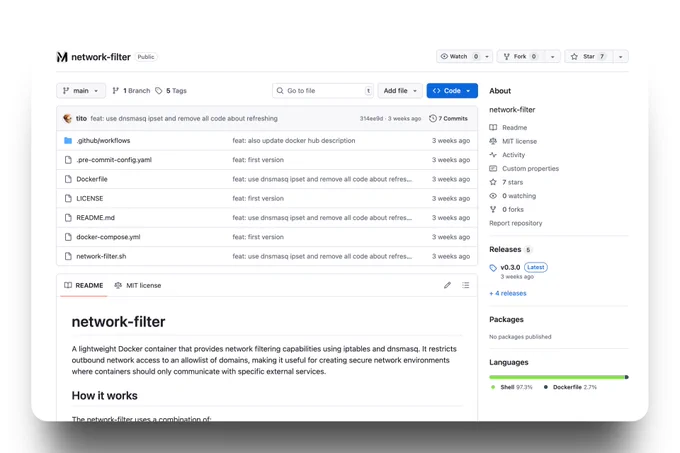Expand the Fork options dropdown arrow
This screenshot has height=453, width=680.
click(x=552, y=56)
